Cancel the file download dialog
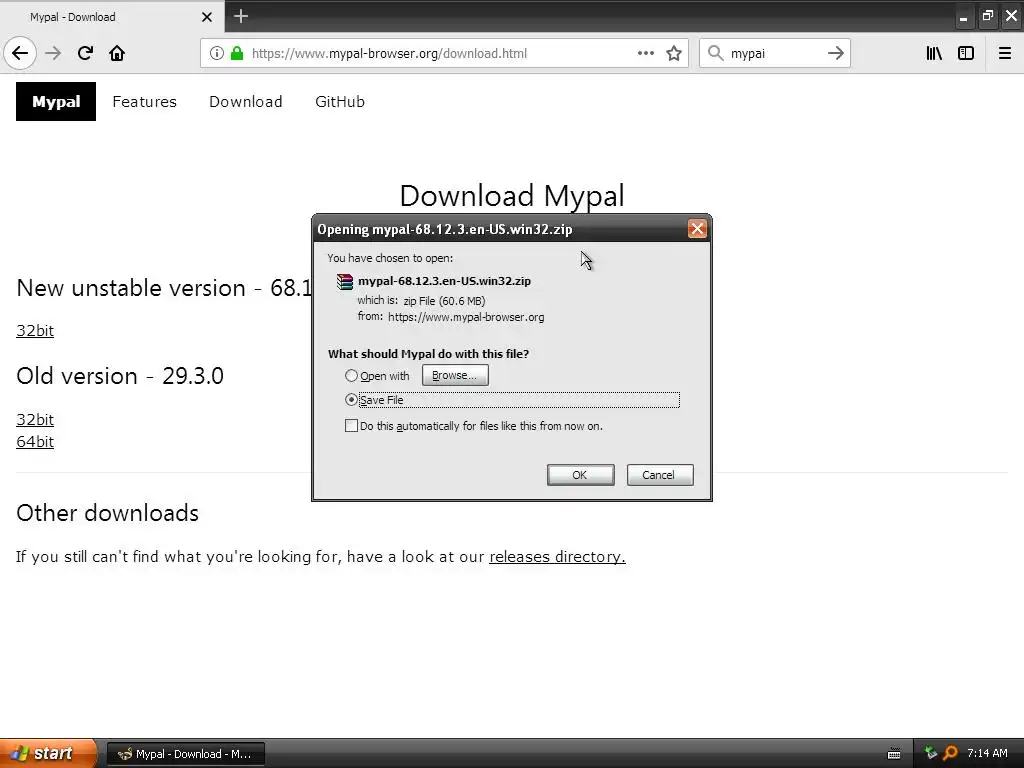Viewport: 1024px width, 768px height. [660, 475]
